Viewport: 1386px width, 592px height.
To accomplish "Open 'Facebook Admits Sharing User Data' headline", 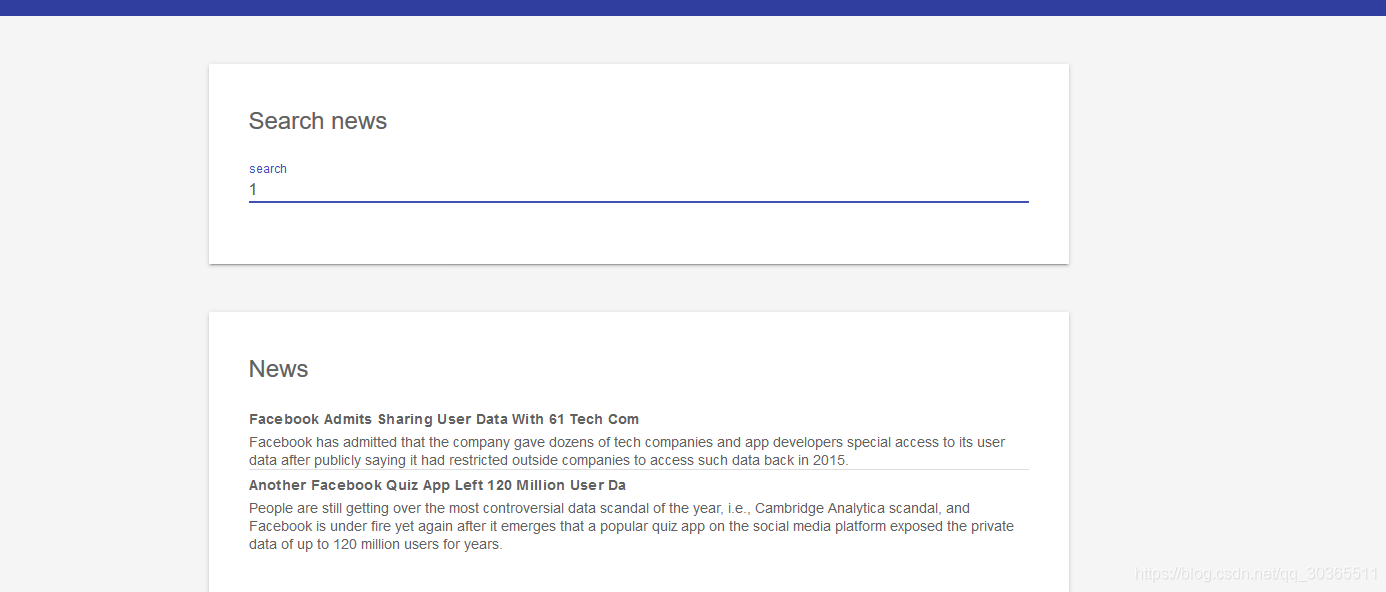I will pyautogui.click(x=444, y=419).
